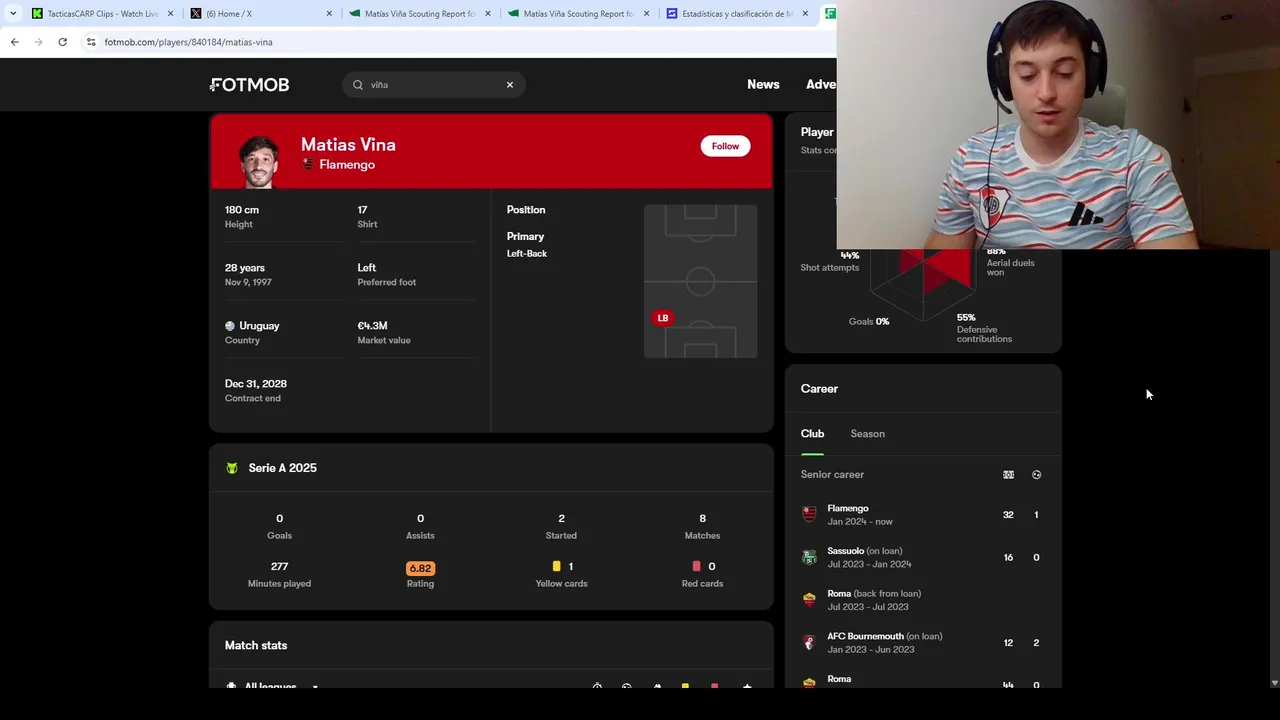Open the site information icon in address bar

tap(91, 42)
